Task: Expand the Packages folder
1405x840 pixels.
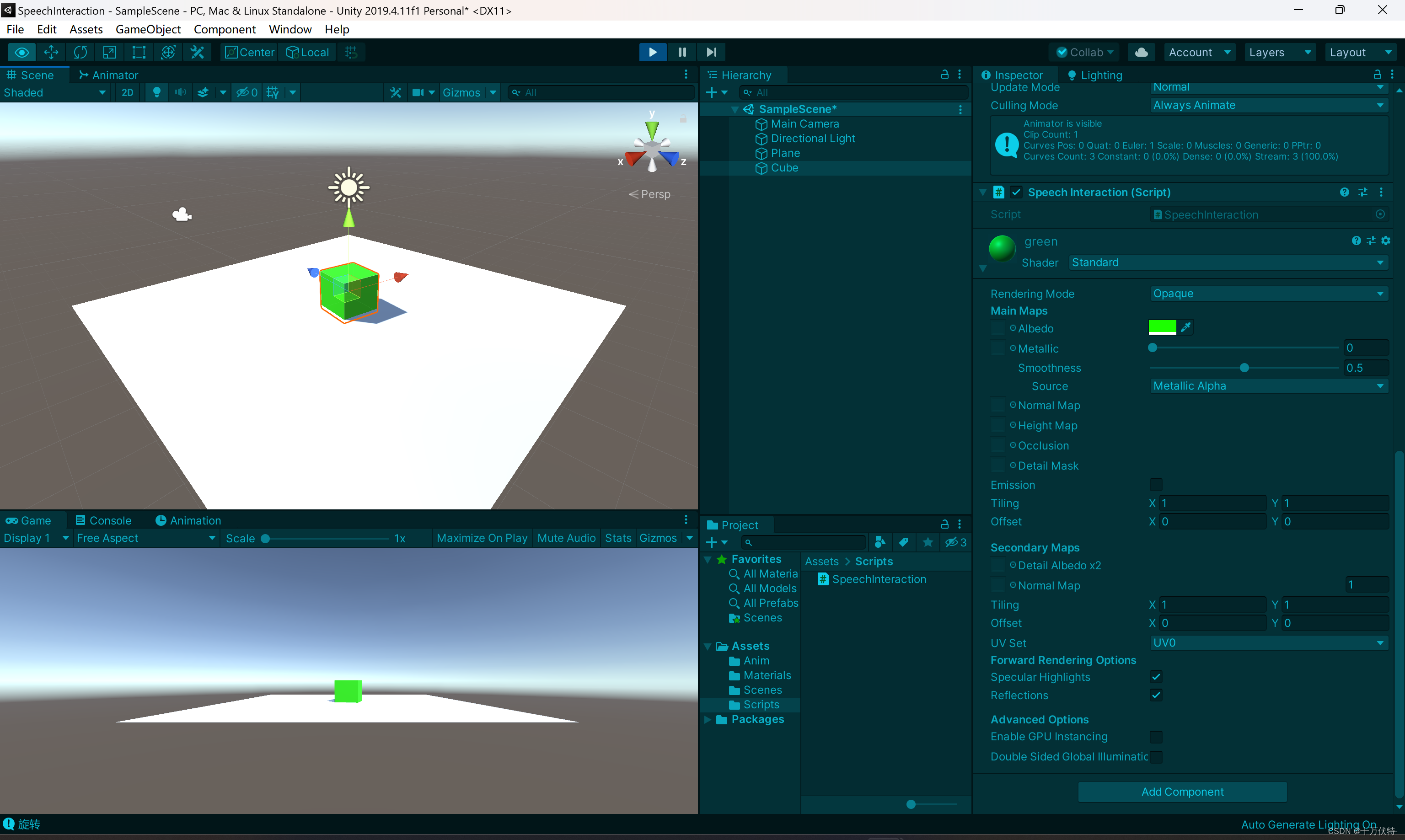Action: (x=708, y=719)
